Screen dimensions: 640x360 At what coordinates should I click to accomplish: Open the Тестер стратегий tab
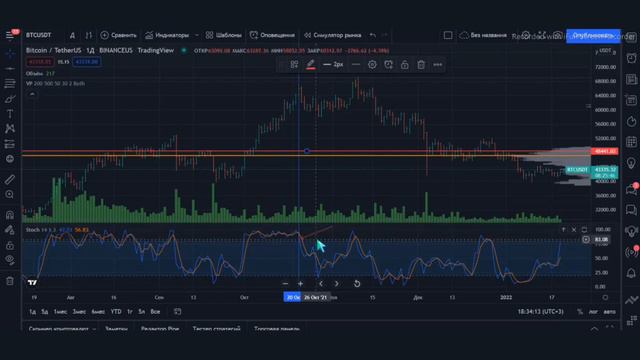click(216, 328)
